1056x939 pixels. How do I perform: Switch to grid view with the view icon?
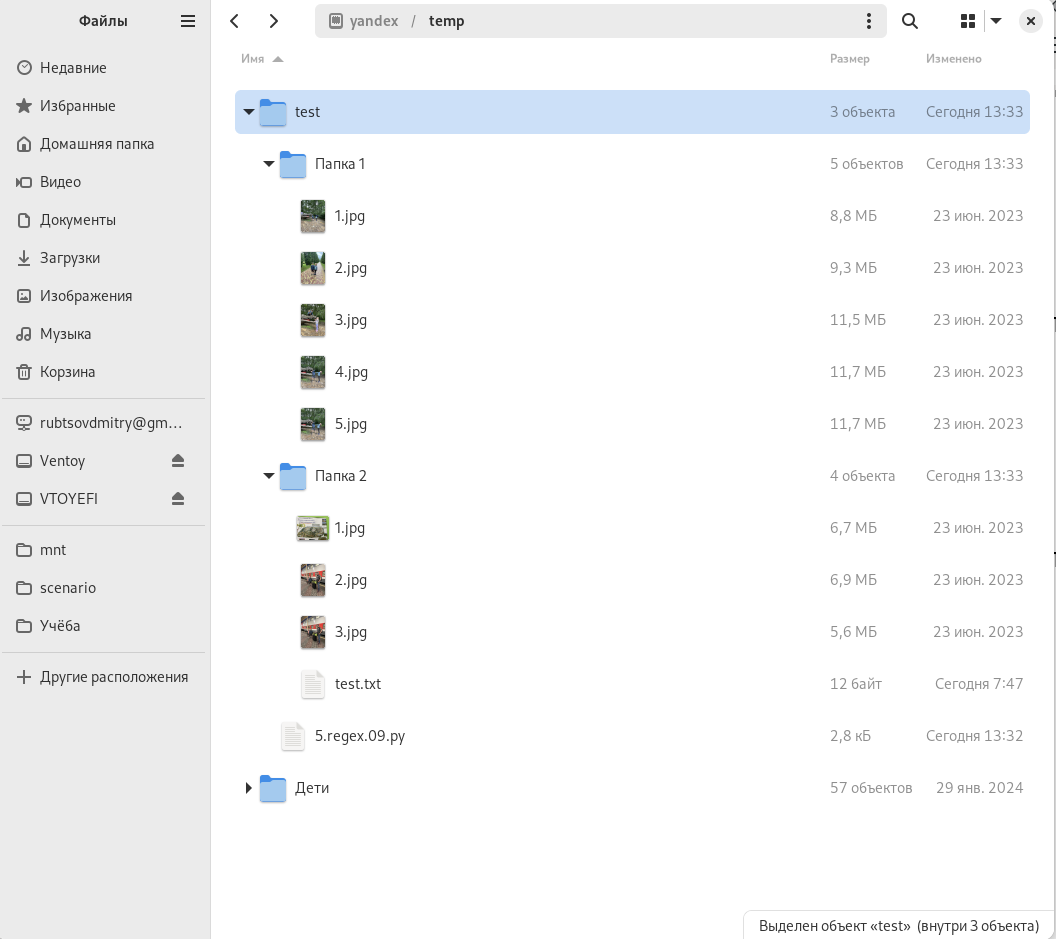pos(967,21)
